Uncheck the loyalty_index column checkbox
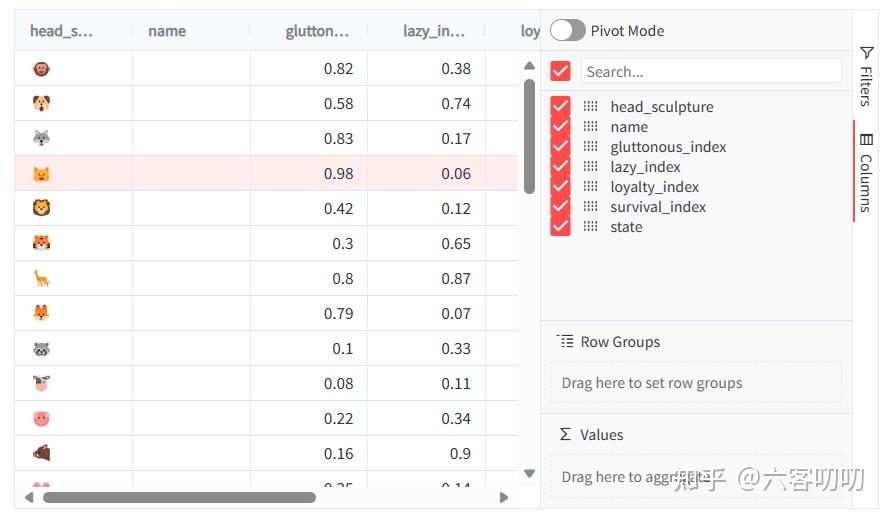The width and height of the screenshot is (888, 516). tap(560, 186)
